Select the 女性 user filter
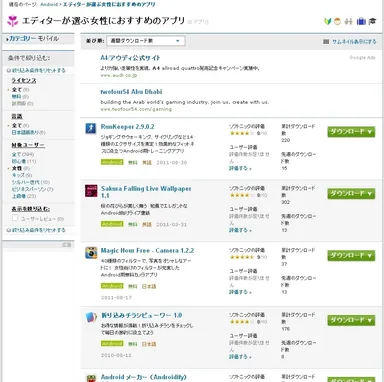The image size is (384, 382). point(17,168)
